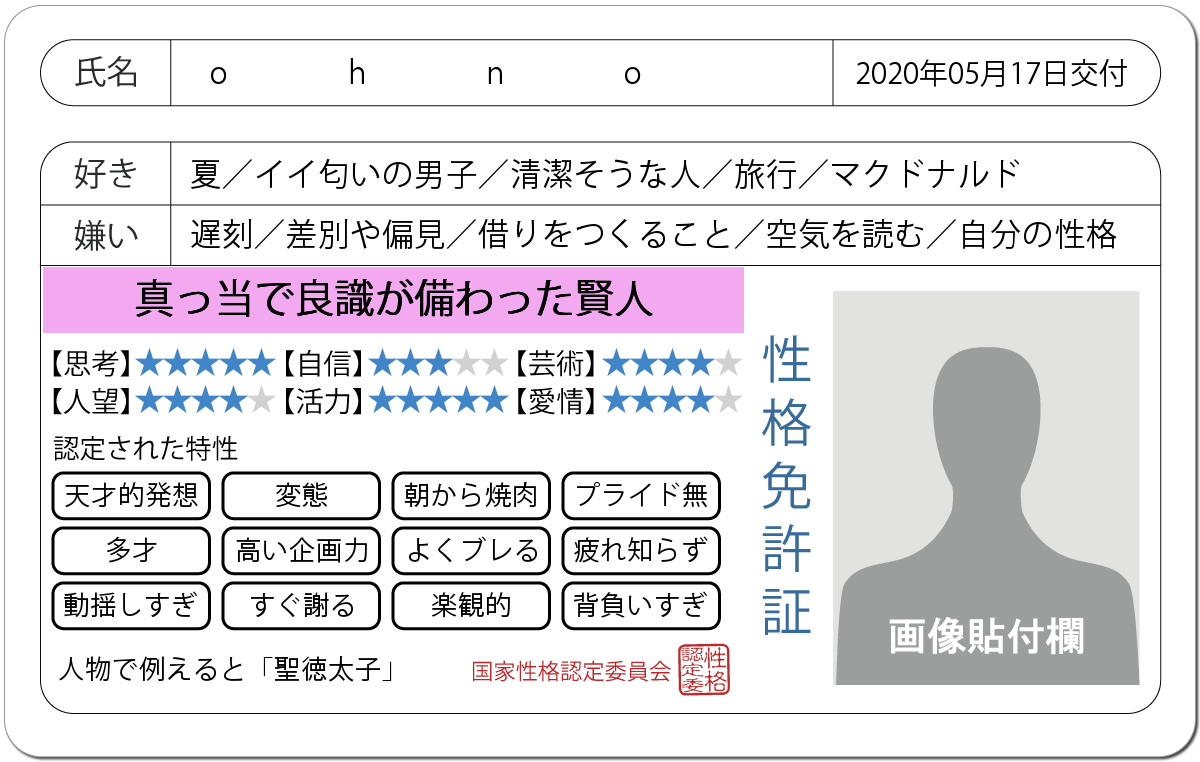Click the 人望 star rating
The image size is (1200, 762).
(205, 401)
